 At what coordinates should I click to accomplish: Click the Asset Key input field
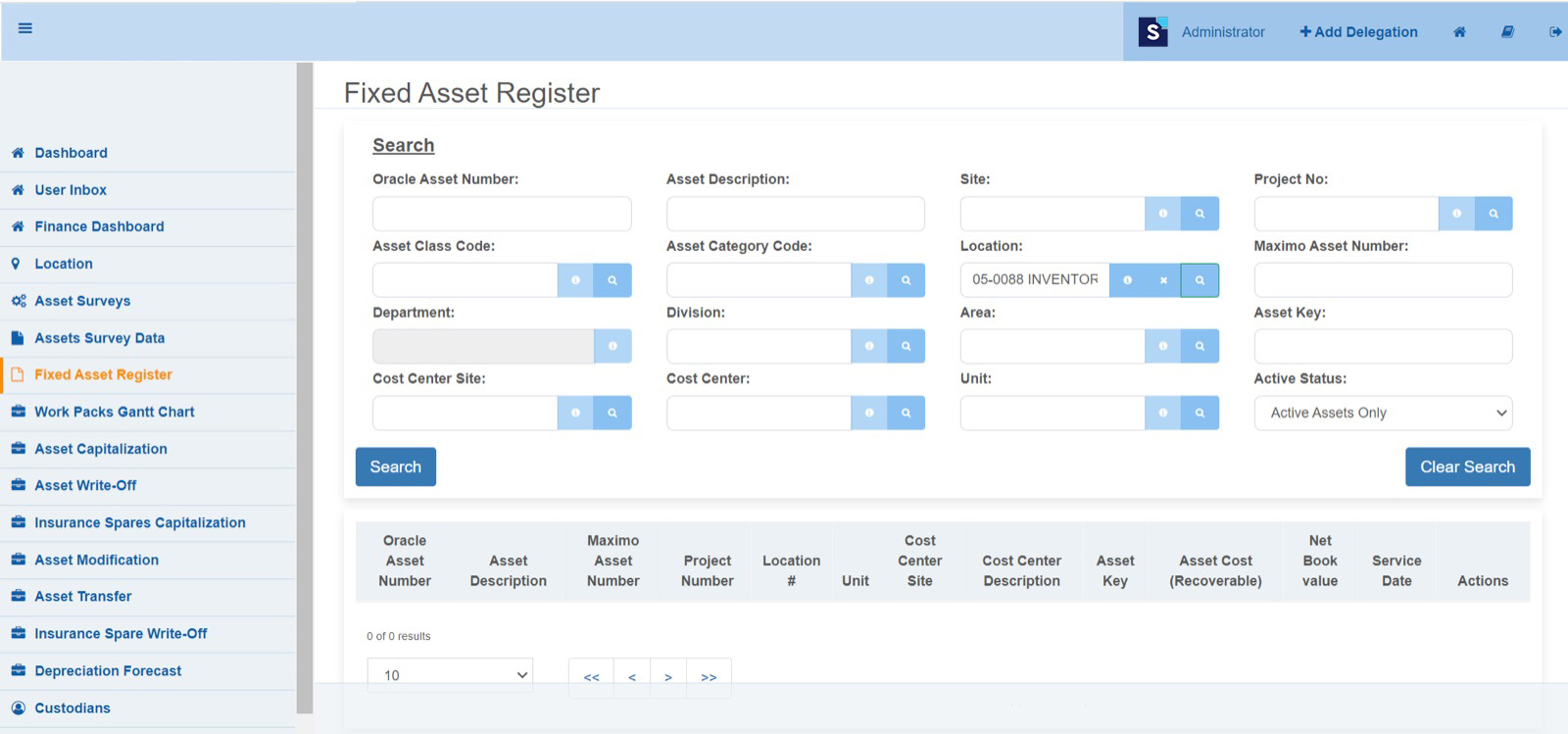(1383, 346)
